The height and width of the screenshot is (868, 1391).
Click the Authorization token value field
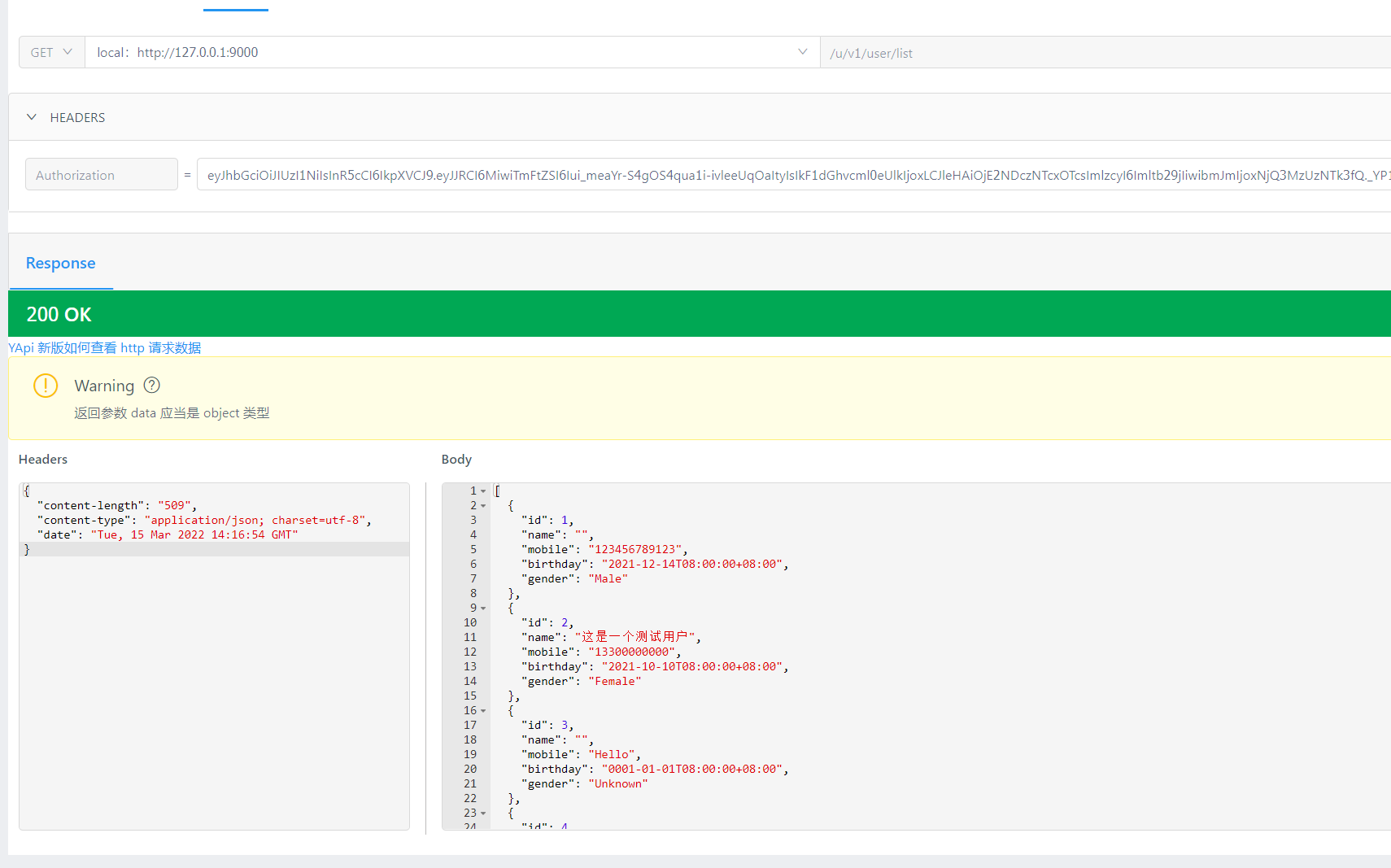pos(794,175)
